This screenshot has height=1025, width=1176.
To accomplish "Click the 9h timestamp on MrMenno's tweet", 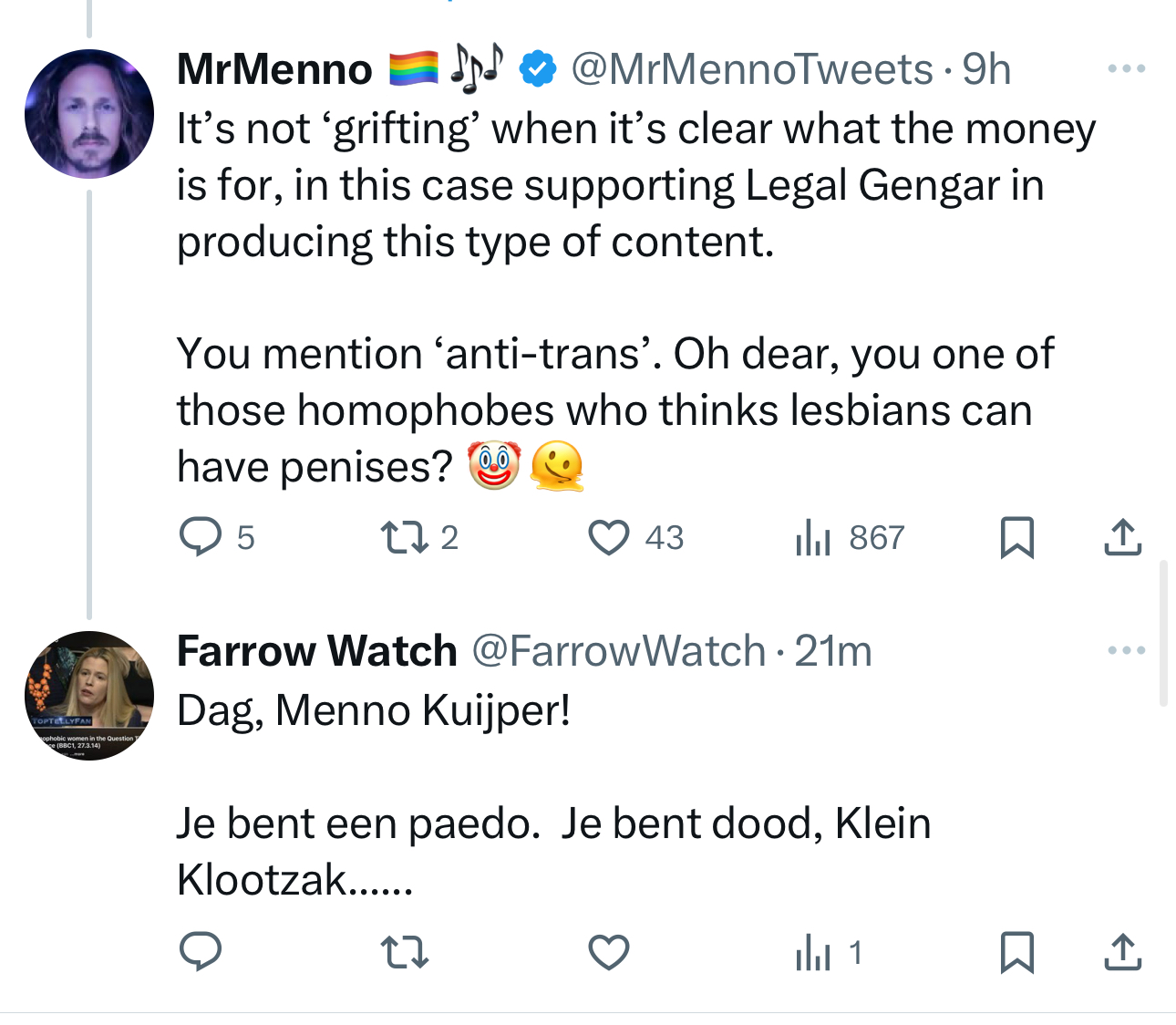I will [986, 69].
